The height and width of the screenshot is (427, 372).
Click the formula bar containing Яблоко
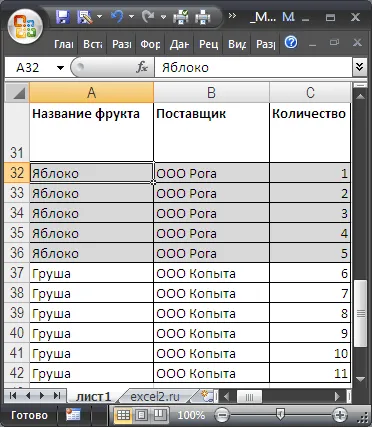(x=253, y=68)
